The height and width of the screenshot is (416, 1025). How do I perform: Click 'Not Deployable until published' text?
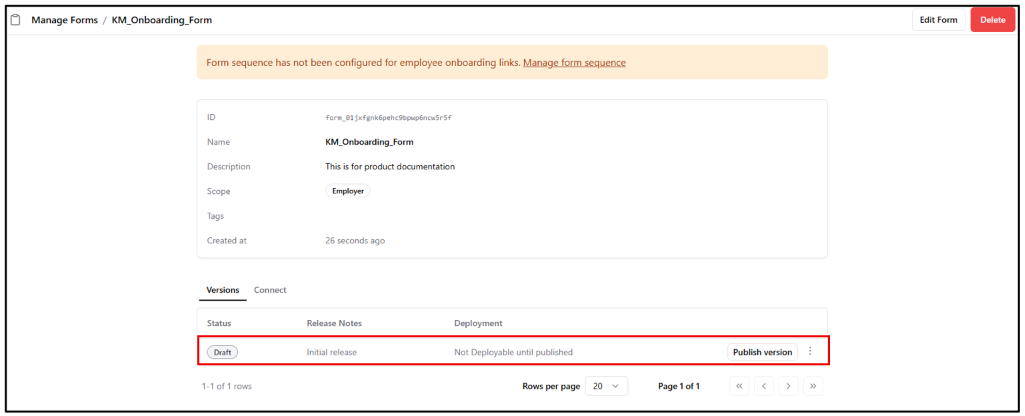pos(513,352)
